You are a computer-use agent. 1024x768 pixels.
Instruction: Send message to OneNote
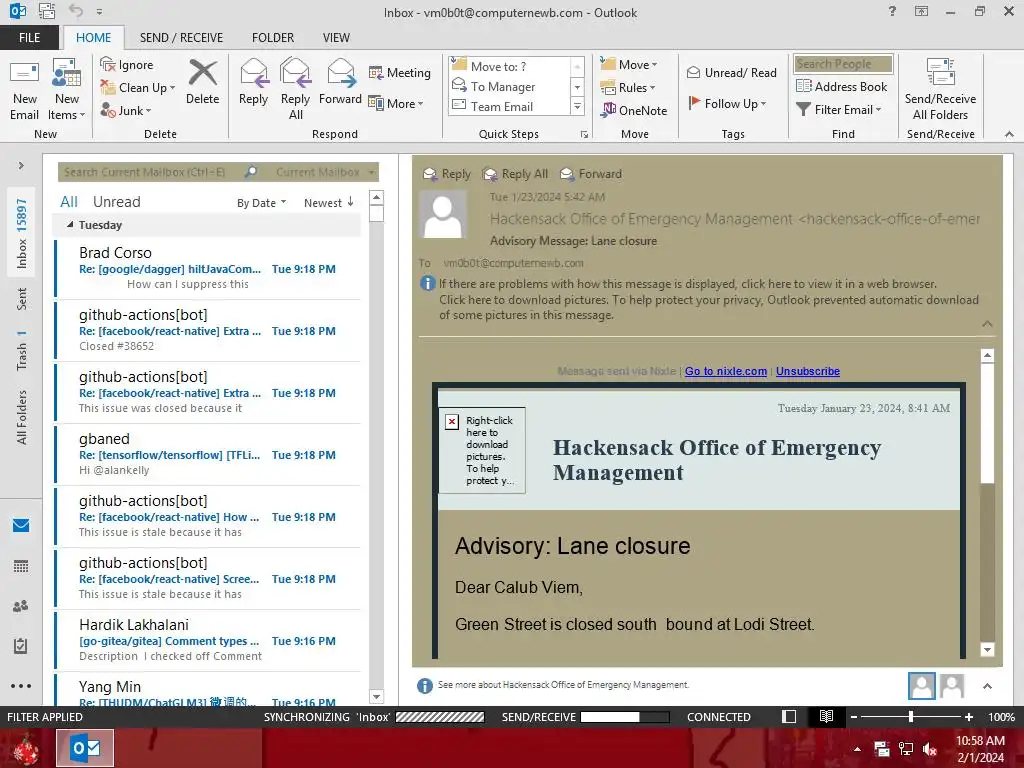coord(634,110)
